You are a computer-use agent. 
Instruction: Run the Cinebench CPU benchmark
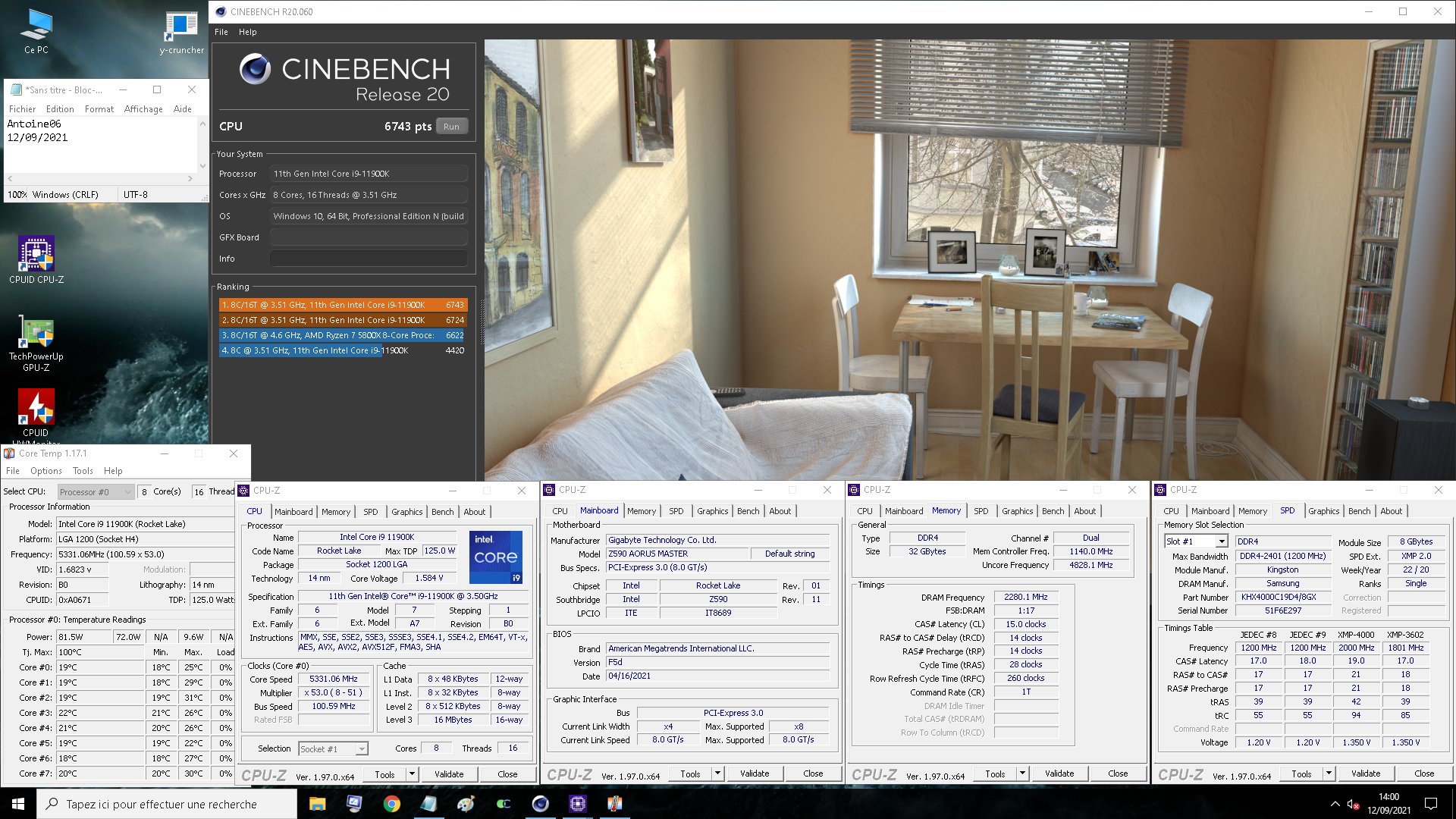point(452,127)
